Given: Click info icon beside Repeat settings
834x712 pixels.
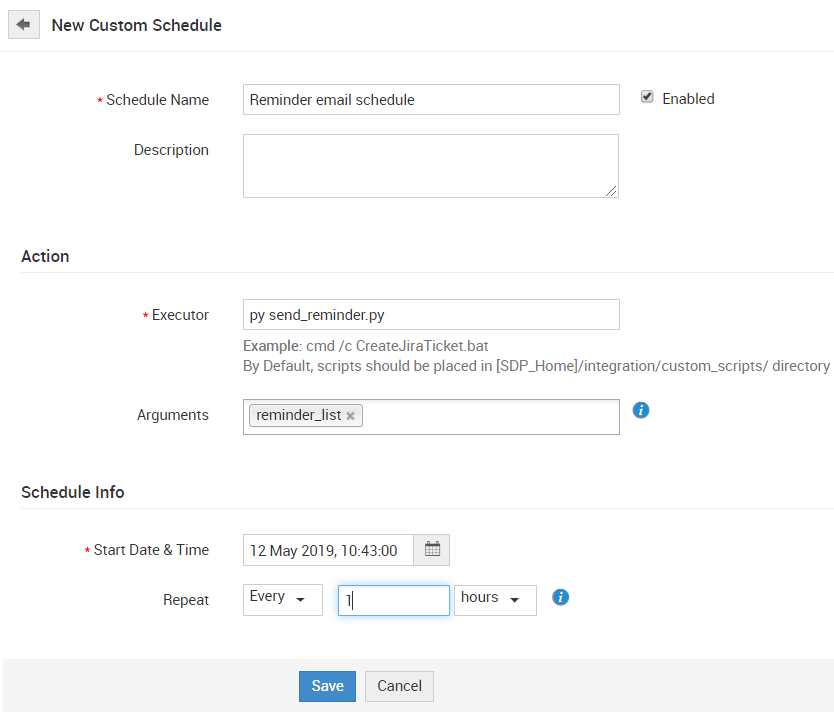Looking at the screenshot, I should click(561, 598).
